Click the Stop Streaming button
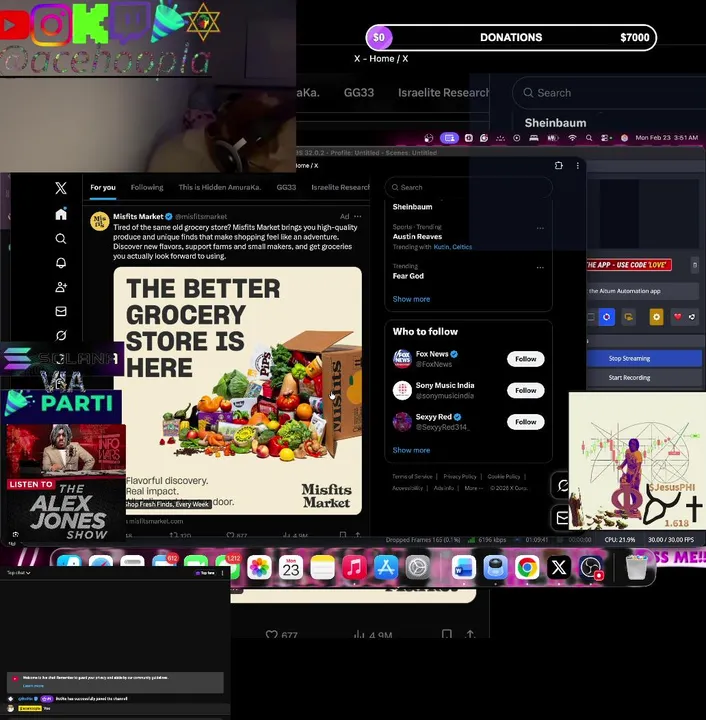Image resolution: width=706 pixels, height=720 pixels. point(644,358)
